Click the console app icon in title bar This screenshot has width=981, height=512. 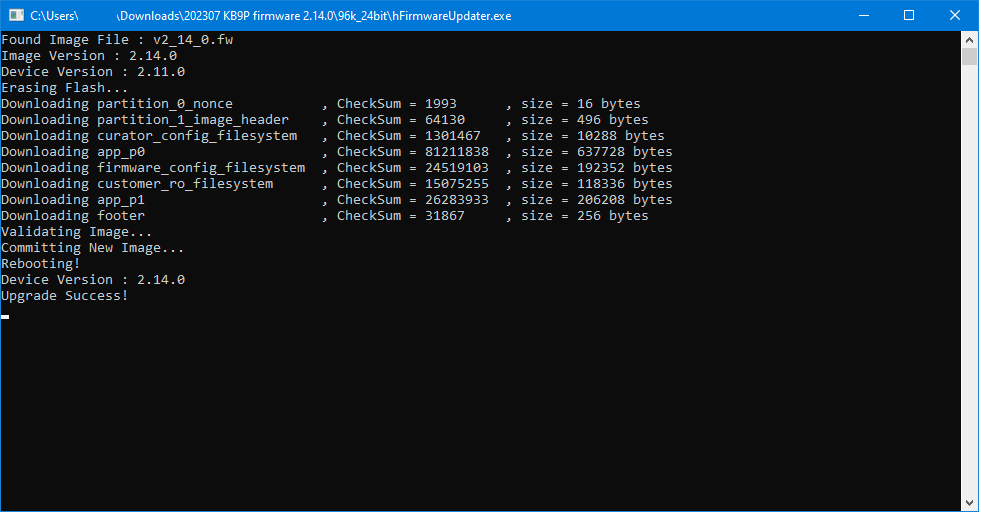click(16, 15)
